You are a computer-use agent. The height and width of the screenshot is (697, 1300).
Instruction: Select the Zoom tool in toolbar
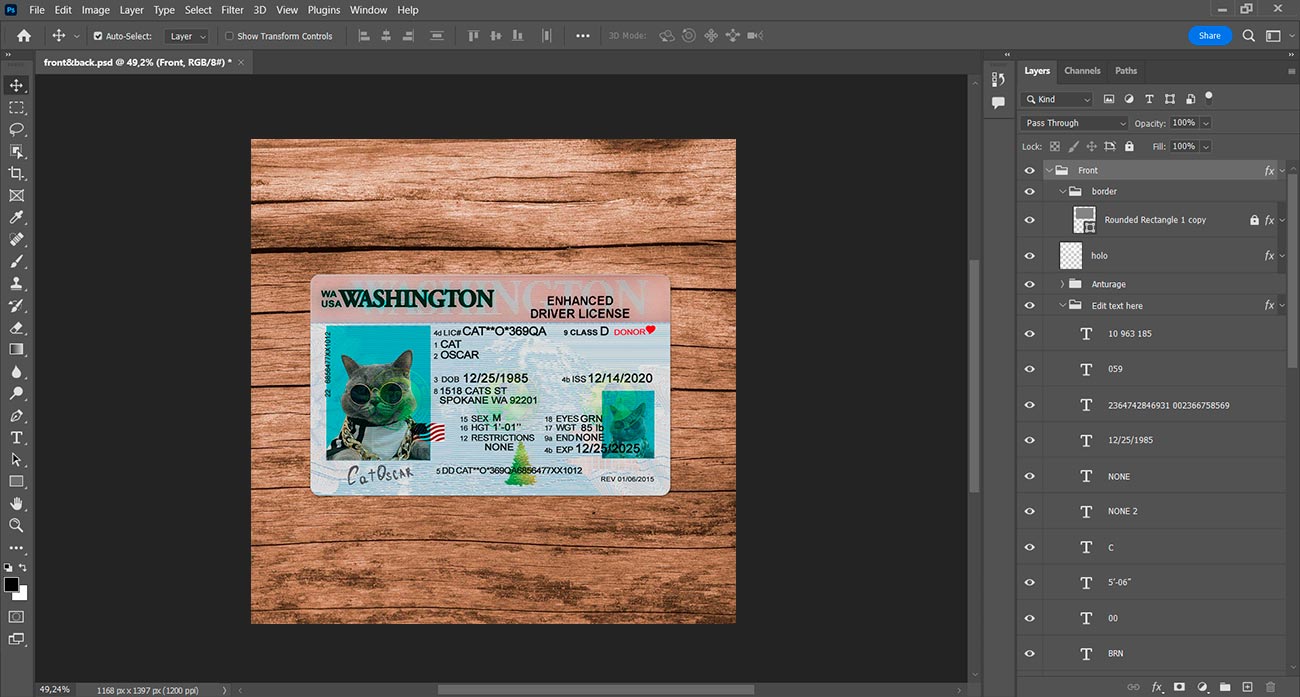pyautogui.click(x=17, y=525)
